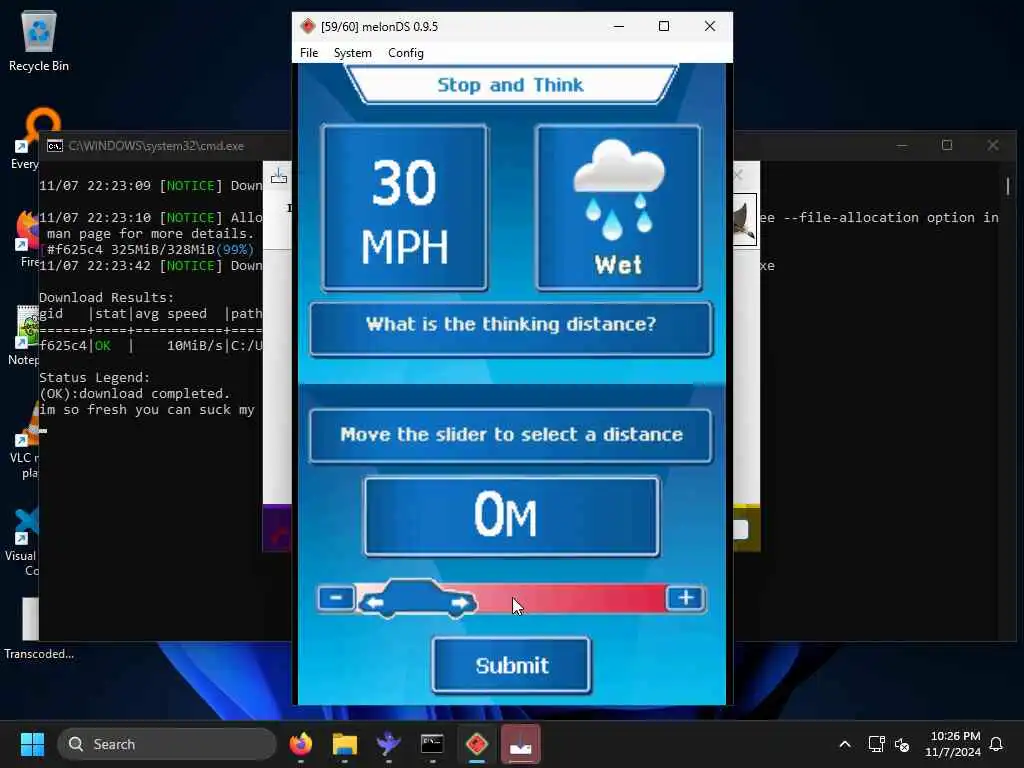Open the Recycle Bin desktop icon
The height and width of the screenshot is (768, 1024).
[39, 41]
